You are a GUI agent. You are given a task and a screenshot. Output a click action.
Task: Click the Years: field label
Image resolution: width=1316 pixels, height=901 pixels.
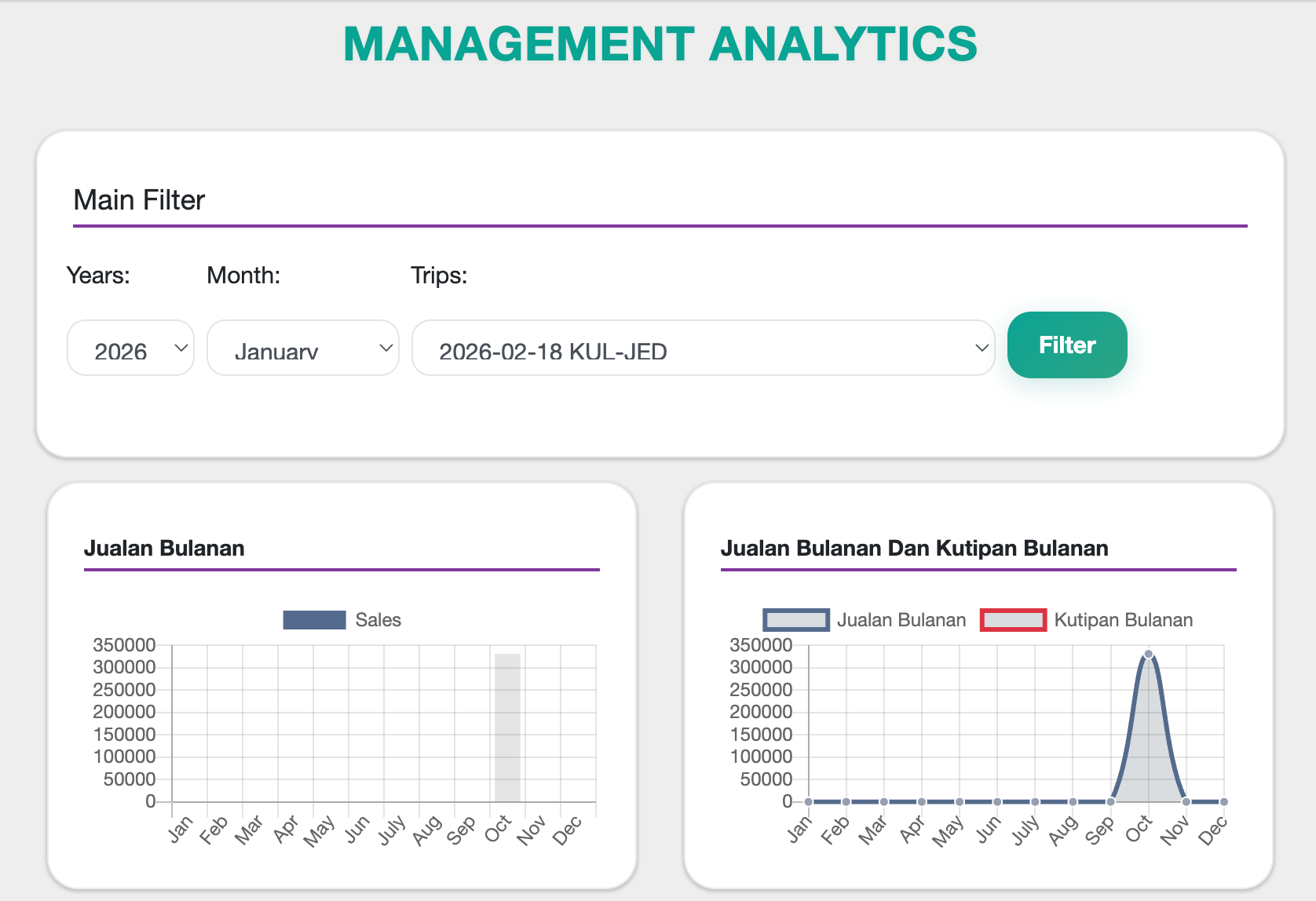pyautogui.click(x=97, y=275)
